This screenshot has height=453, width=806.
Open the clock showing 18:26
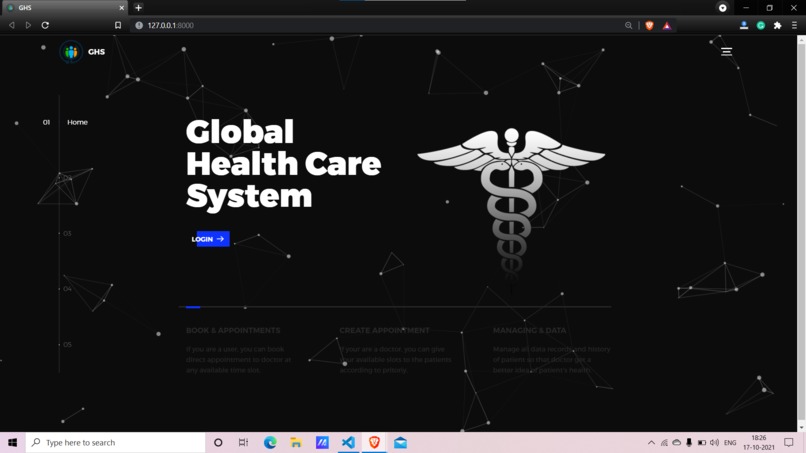tap(759, 443)
